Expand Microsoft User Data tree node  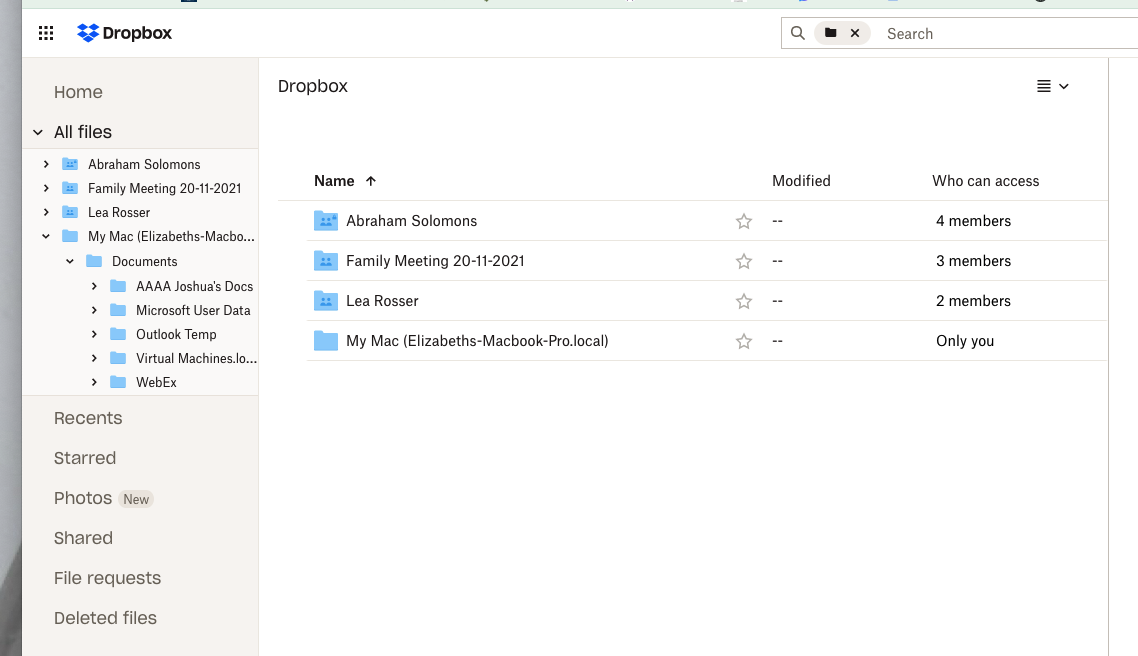pos(94,310)
